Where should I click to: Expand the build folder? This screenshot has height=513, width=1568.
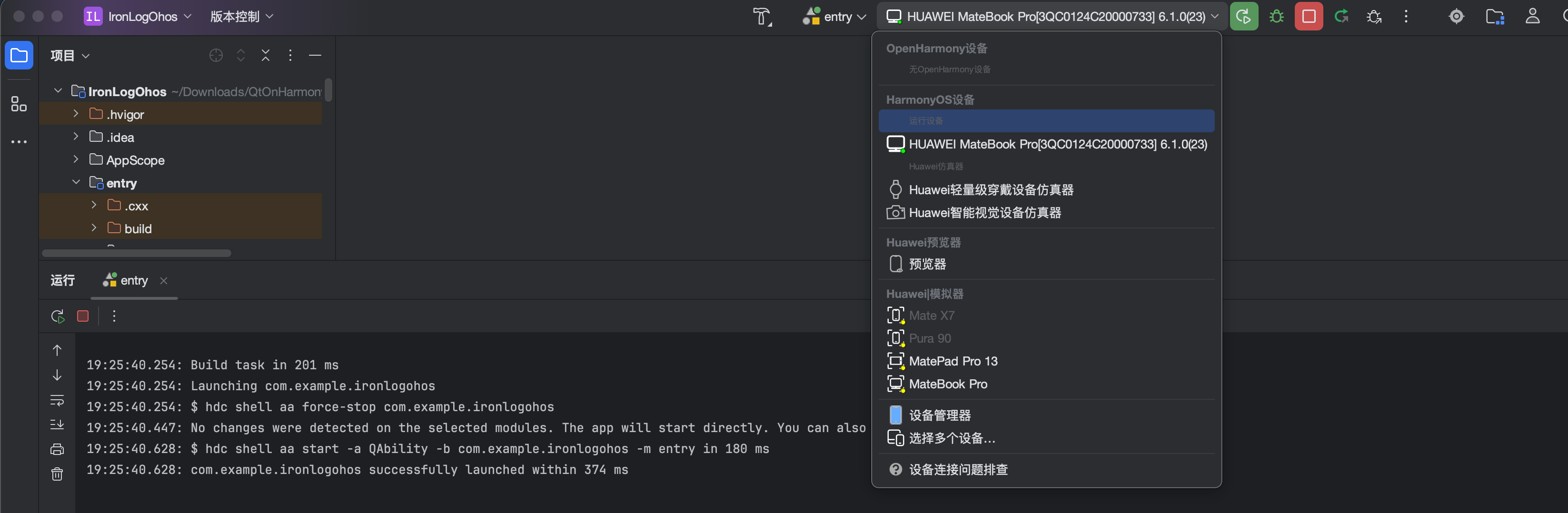coord(94,227)
